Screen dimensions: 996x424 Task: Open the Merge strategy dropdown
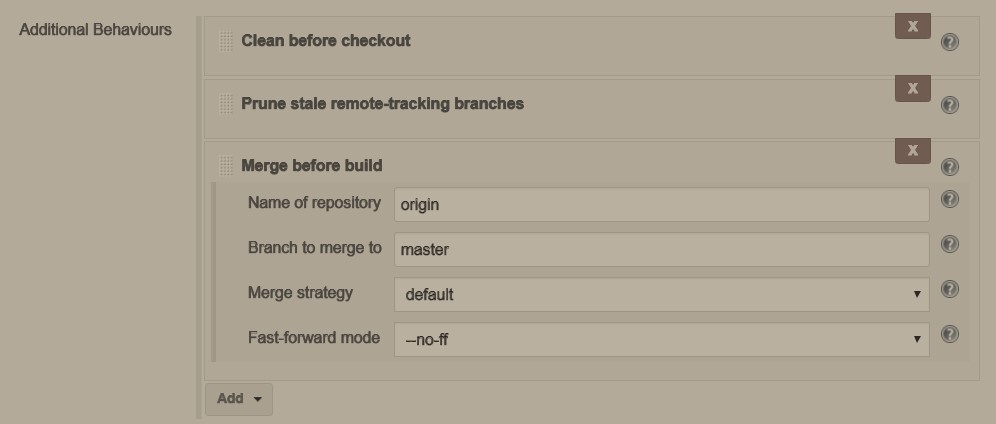662,295
